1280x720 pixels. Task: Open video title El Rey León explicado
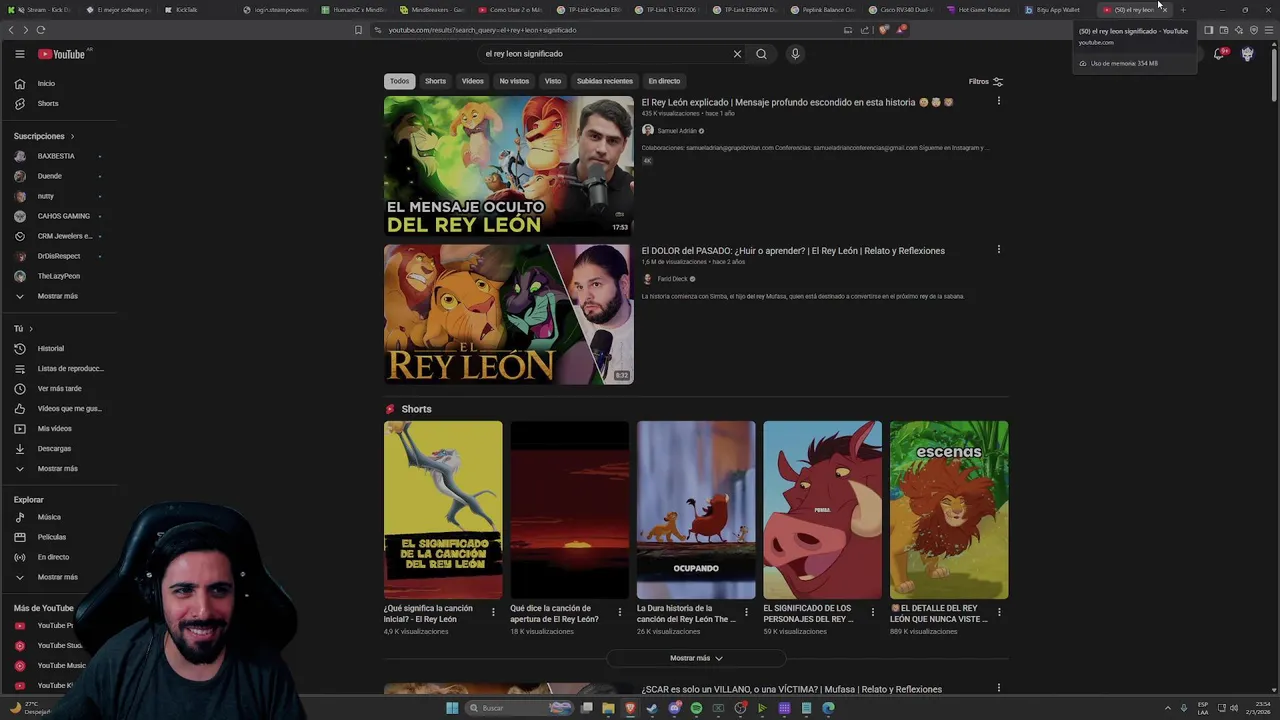pyautogui.click(x=797, y=102)
